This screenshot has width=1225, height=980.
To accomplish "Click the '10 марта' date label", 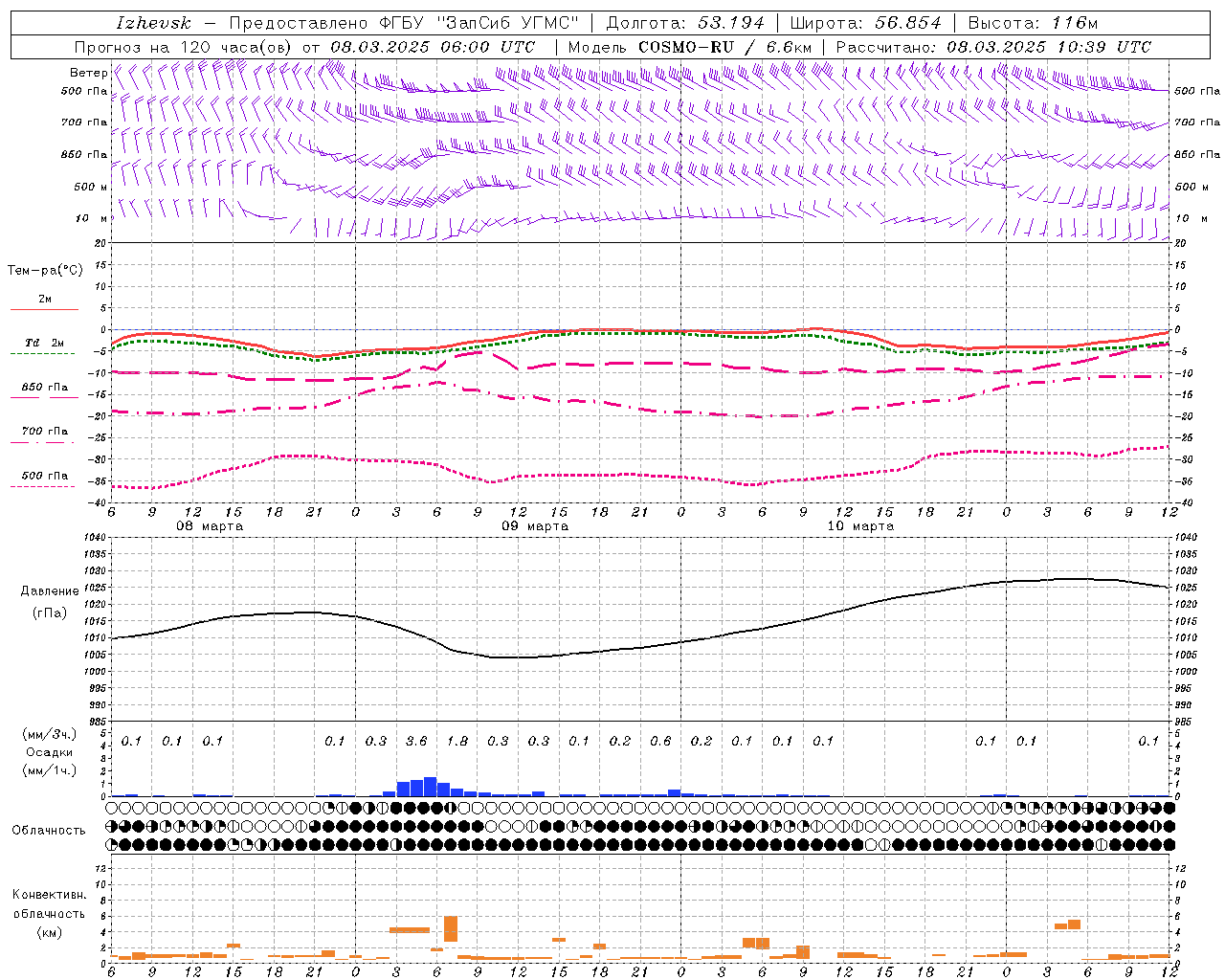I will 860,526.
